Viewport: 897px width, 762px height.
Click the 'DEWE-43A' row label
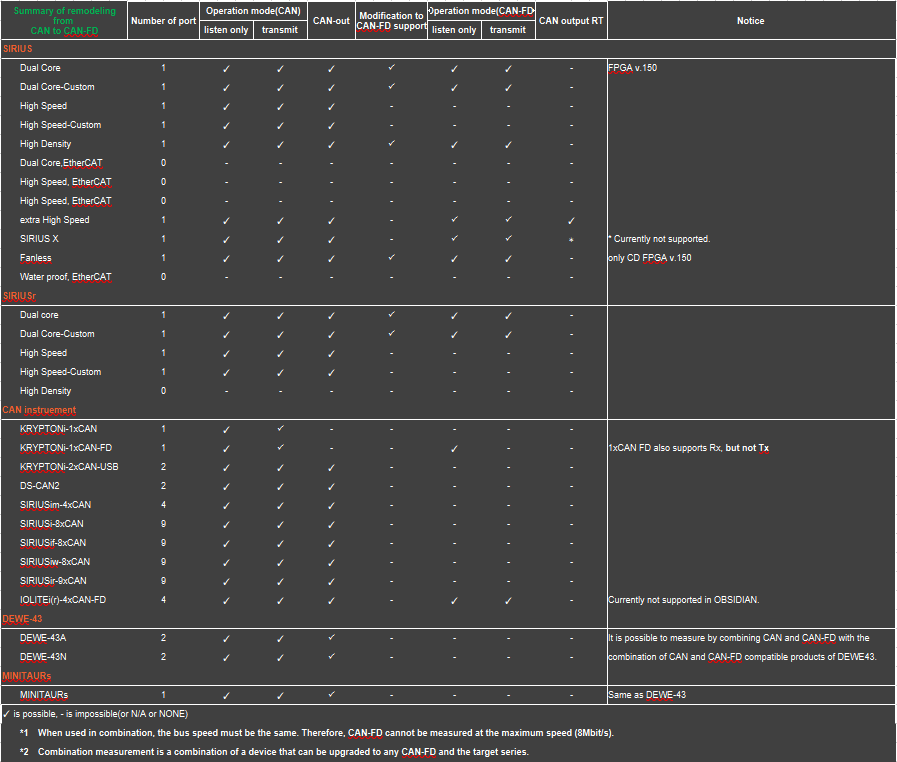pos(43,637)
